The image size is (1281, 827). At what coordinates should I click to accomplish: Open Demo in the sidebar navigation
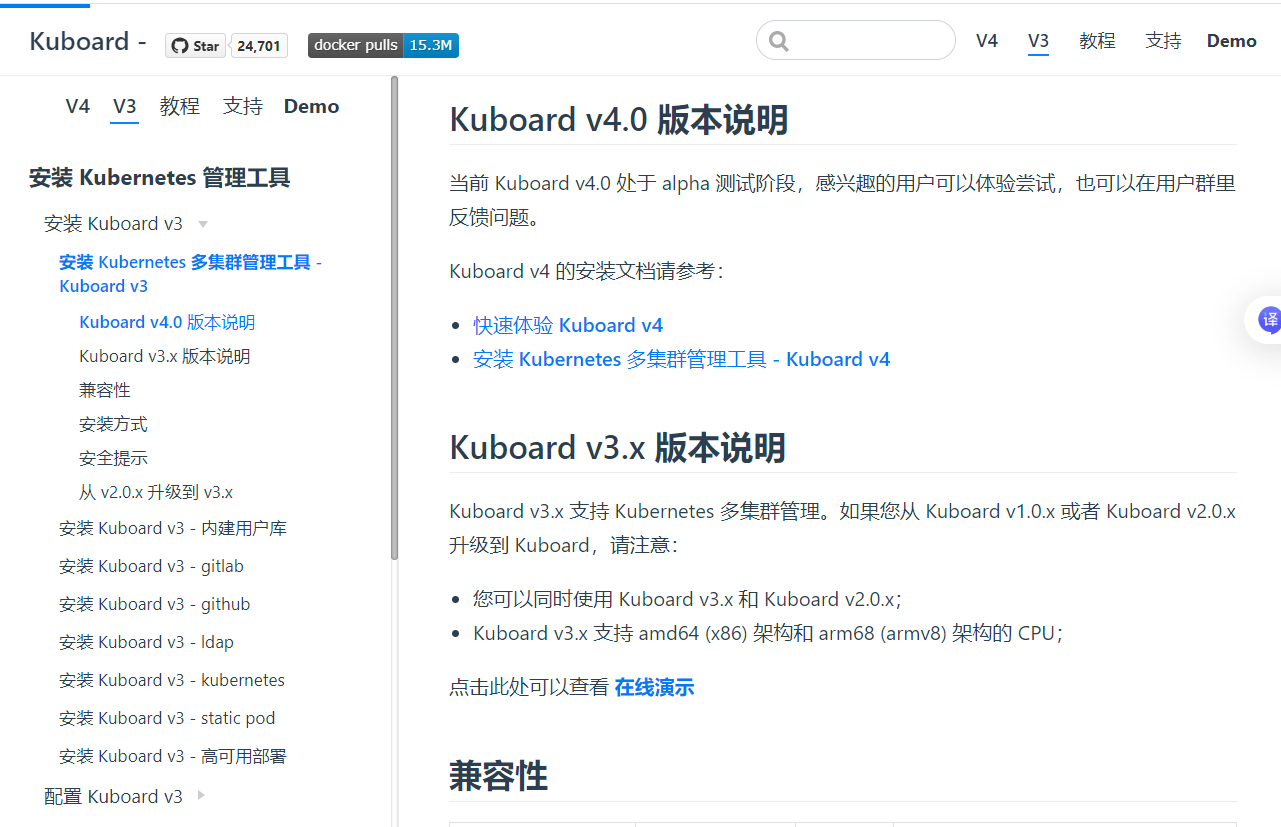click(x=312, y=106)
